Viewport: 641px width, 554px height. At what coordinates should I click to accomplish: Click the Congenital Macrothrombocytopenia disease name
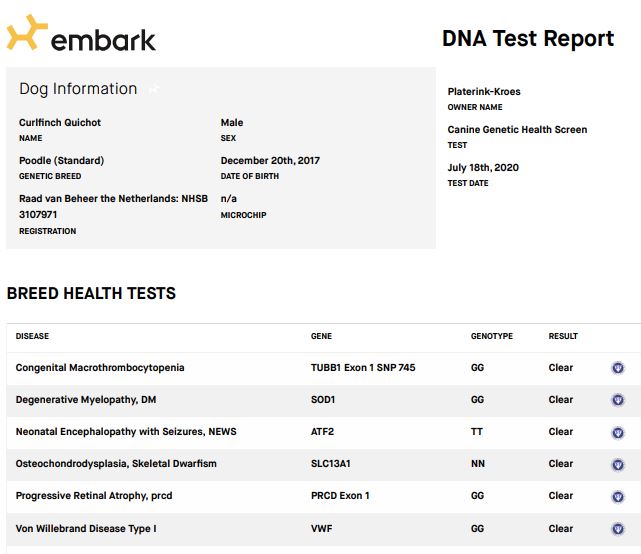coord(100,368)
